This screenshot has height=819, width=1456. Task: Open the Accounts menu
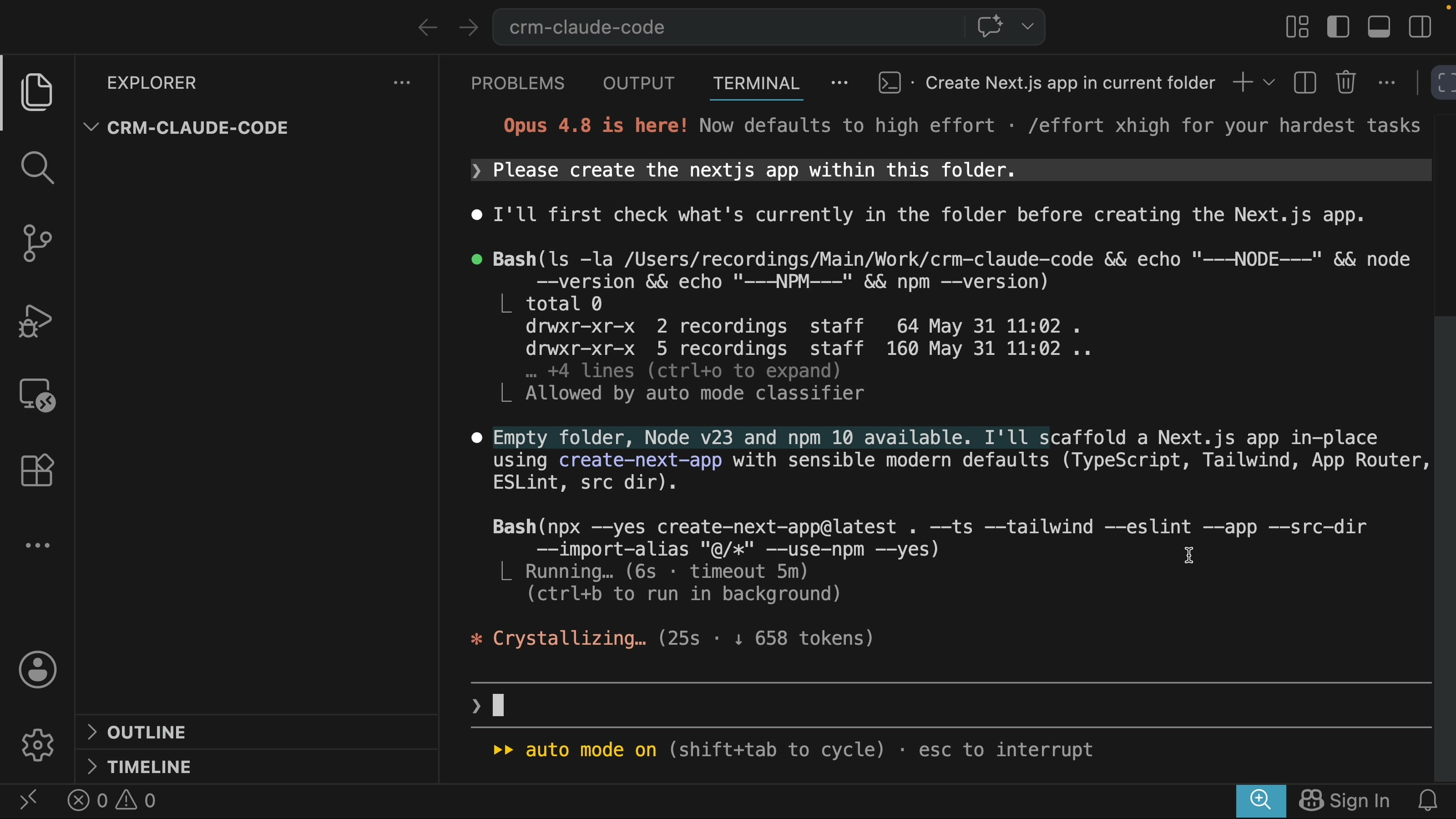coord(37,670)
